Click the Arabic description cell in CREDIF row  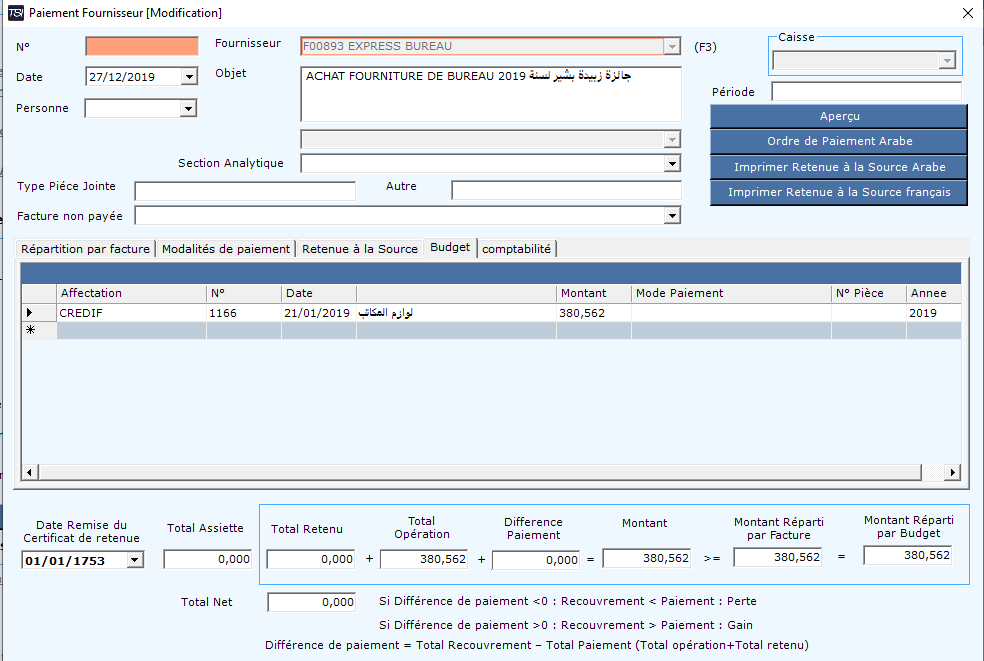(456, 313)
